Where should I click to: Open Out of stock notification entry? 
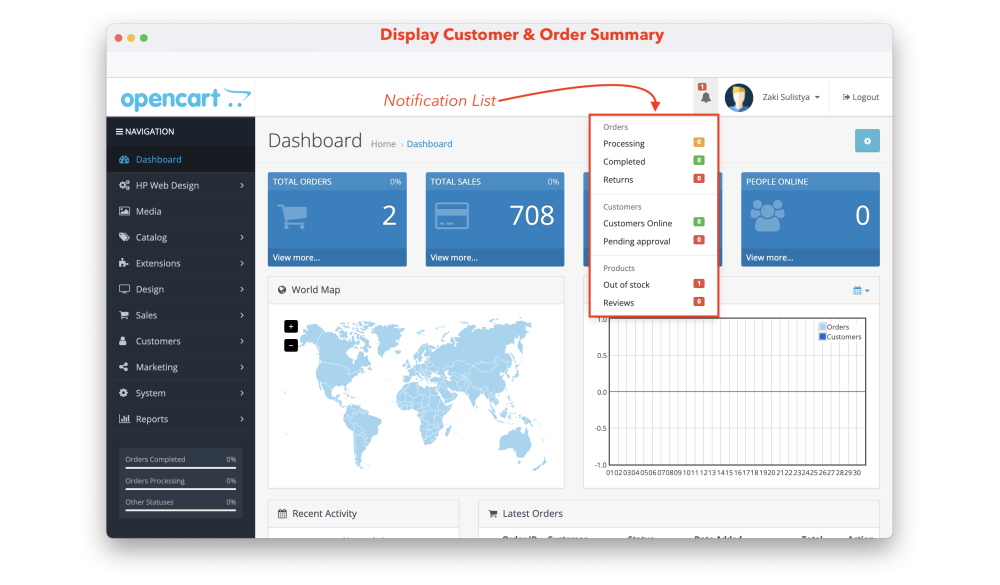(x=627, y=285)
